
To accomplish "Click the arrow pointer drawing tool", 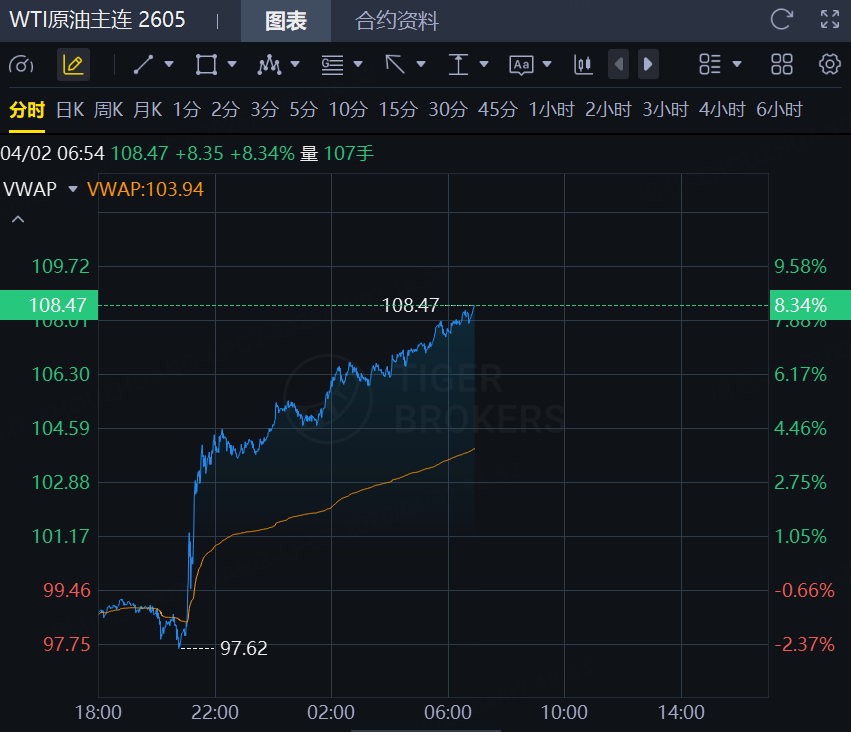I will (395, 65).
